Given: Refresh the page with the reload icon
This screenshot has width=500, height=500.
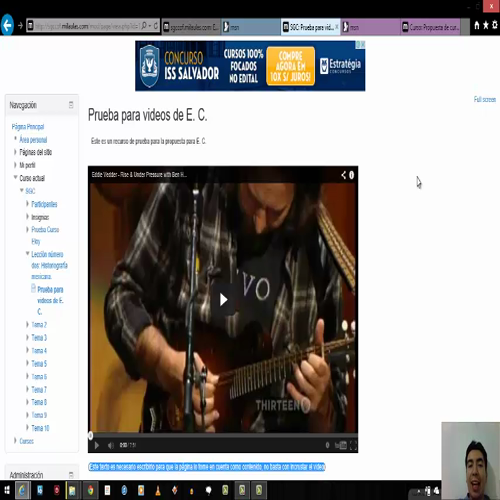Looking at the screenshot, I should tap(156, 26).
